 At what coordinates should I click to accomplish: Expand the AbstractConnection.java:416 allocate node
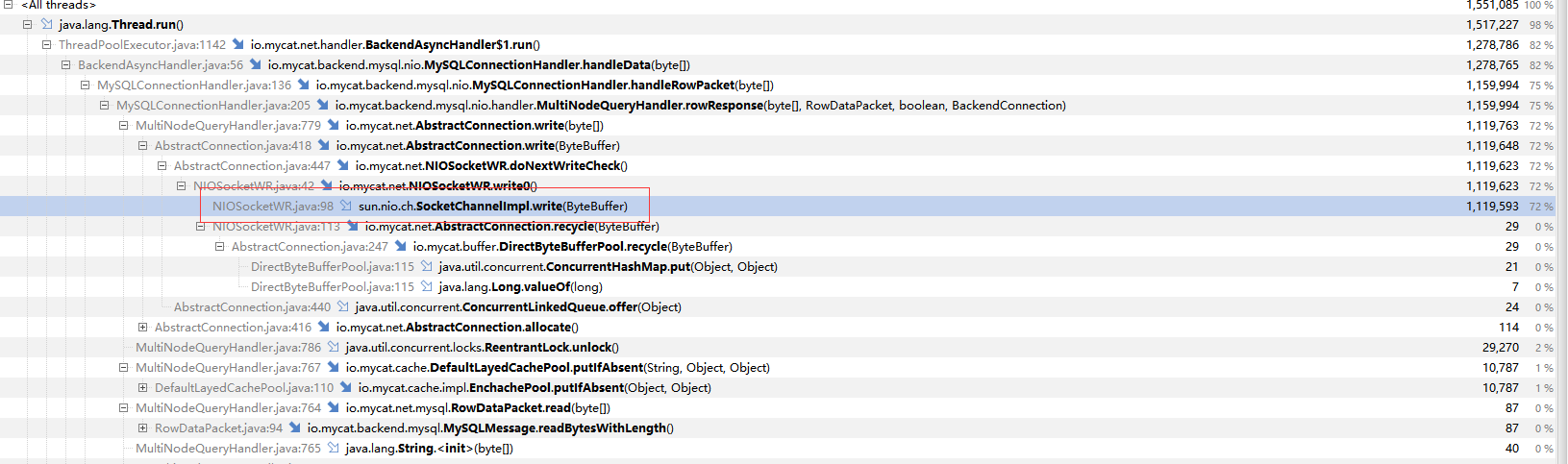(142, 328)
